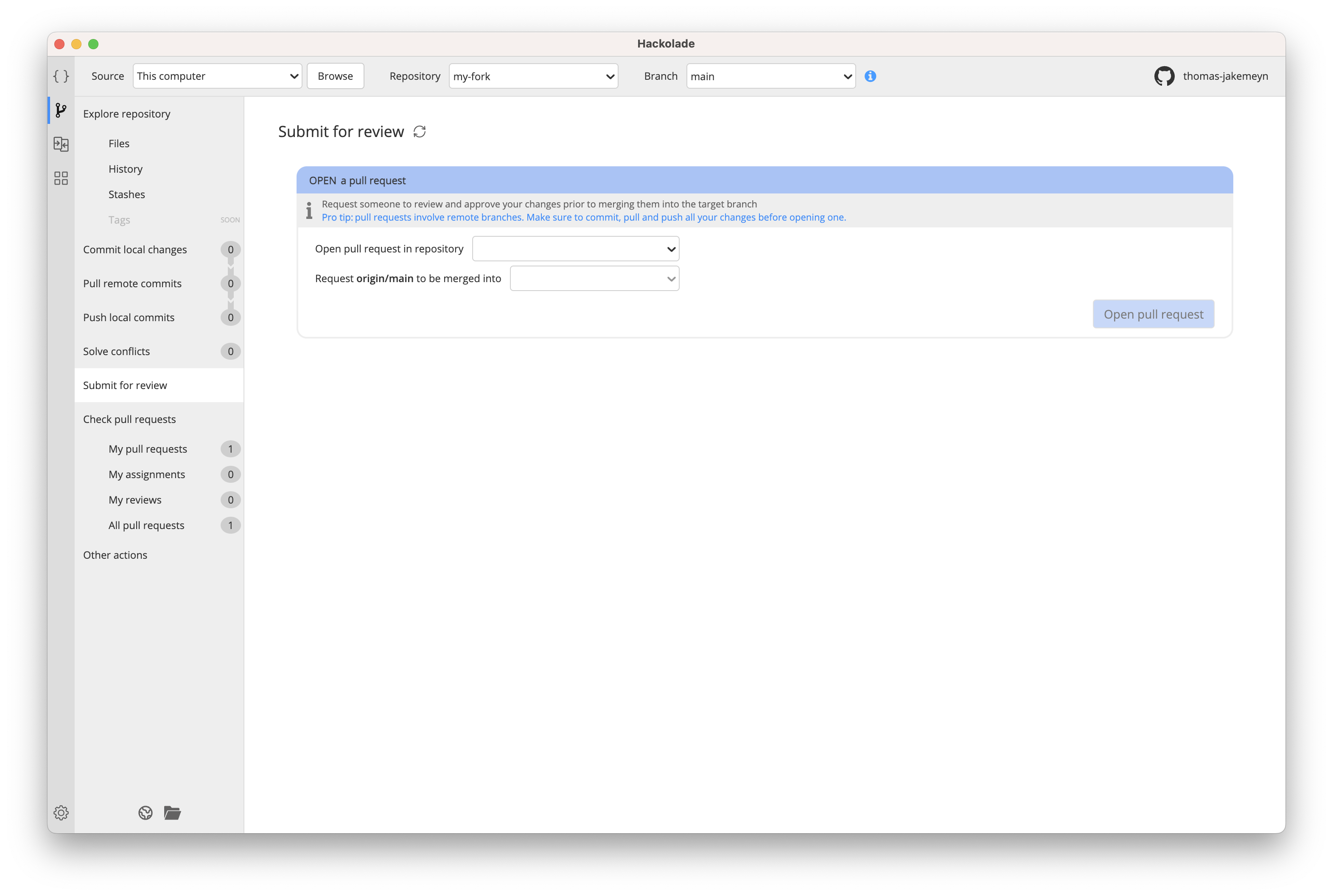Navigate to My pull requests section

coord(148,448)
